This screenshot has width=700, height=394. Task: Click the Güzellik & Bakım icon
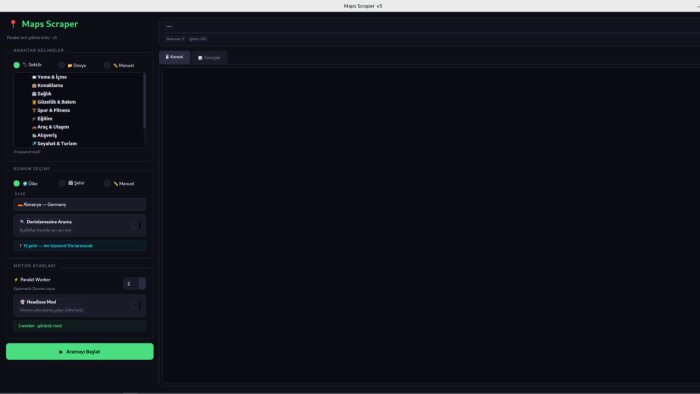pos(34,102)
